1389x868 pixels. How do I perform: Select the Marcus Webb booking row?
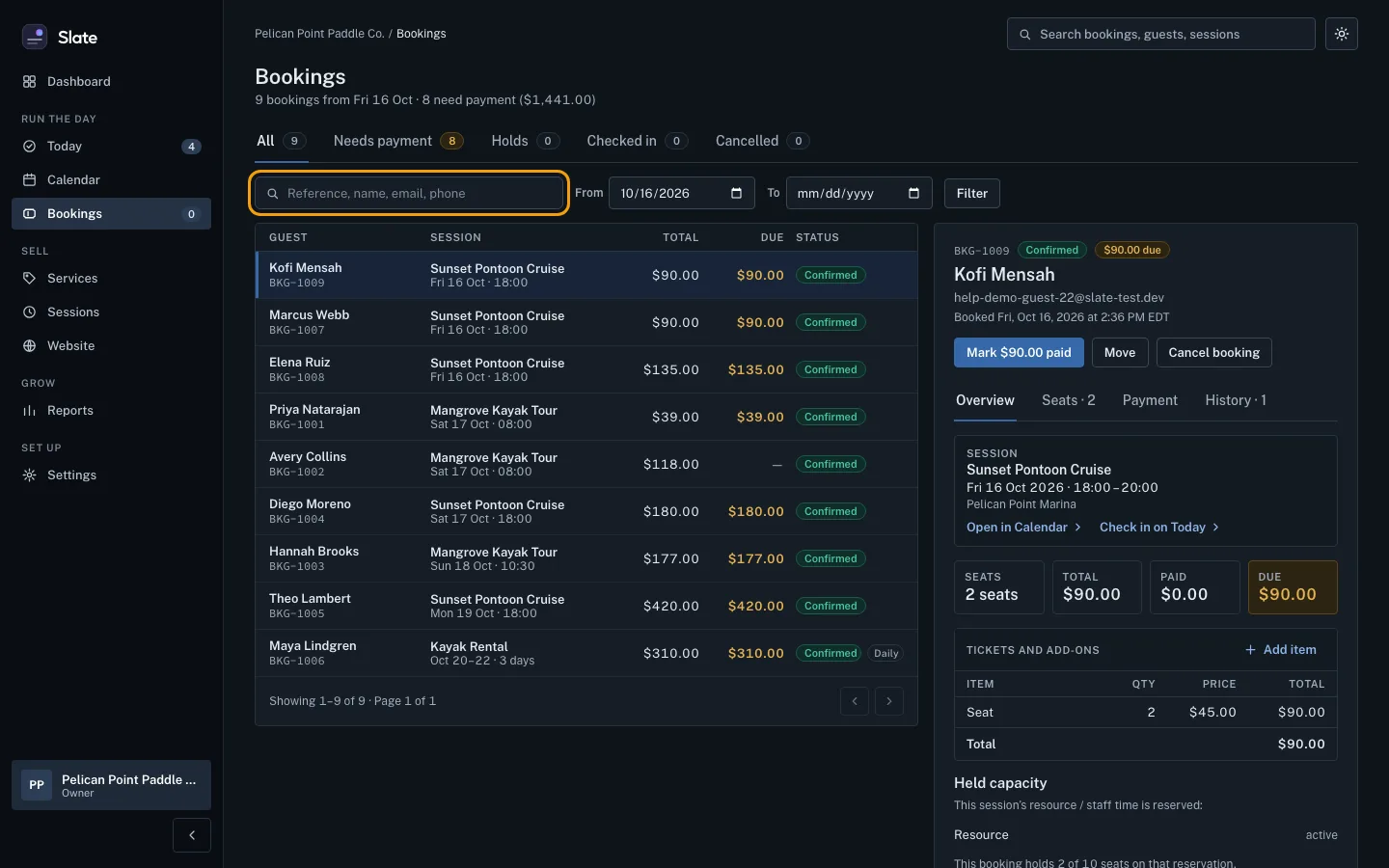(x=586, y=322)
